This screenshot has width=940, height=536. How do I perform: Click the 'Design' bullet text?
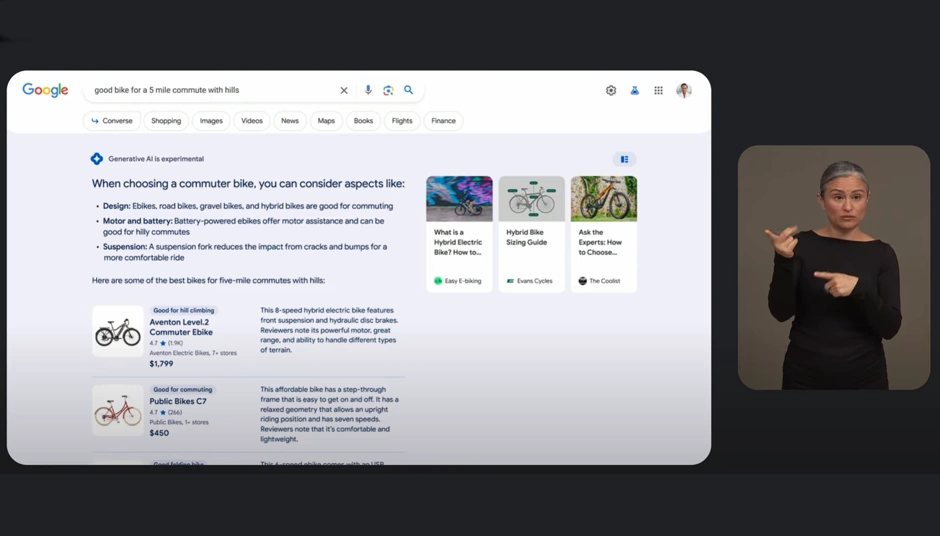click(x=248, y=206)
